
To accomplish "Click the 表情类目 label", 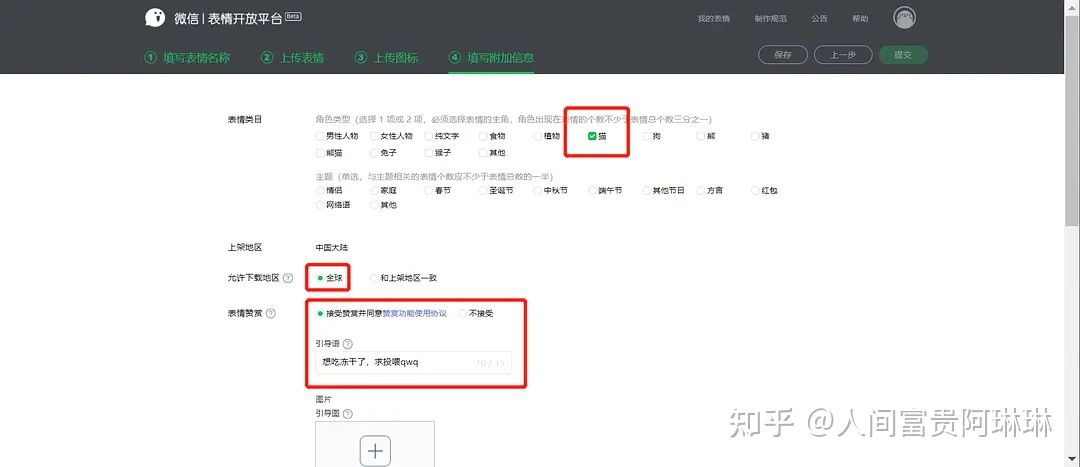I will click(245, 119).
